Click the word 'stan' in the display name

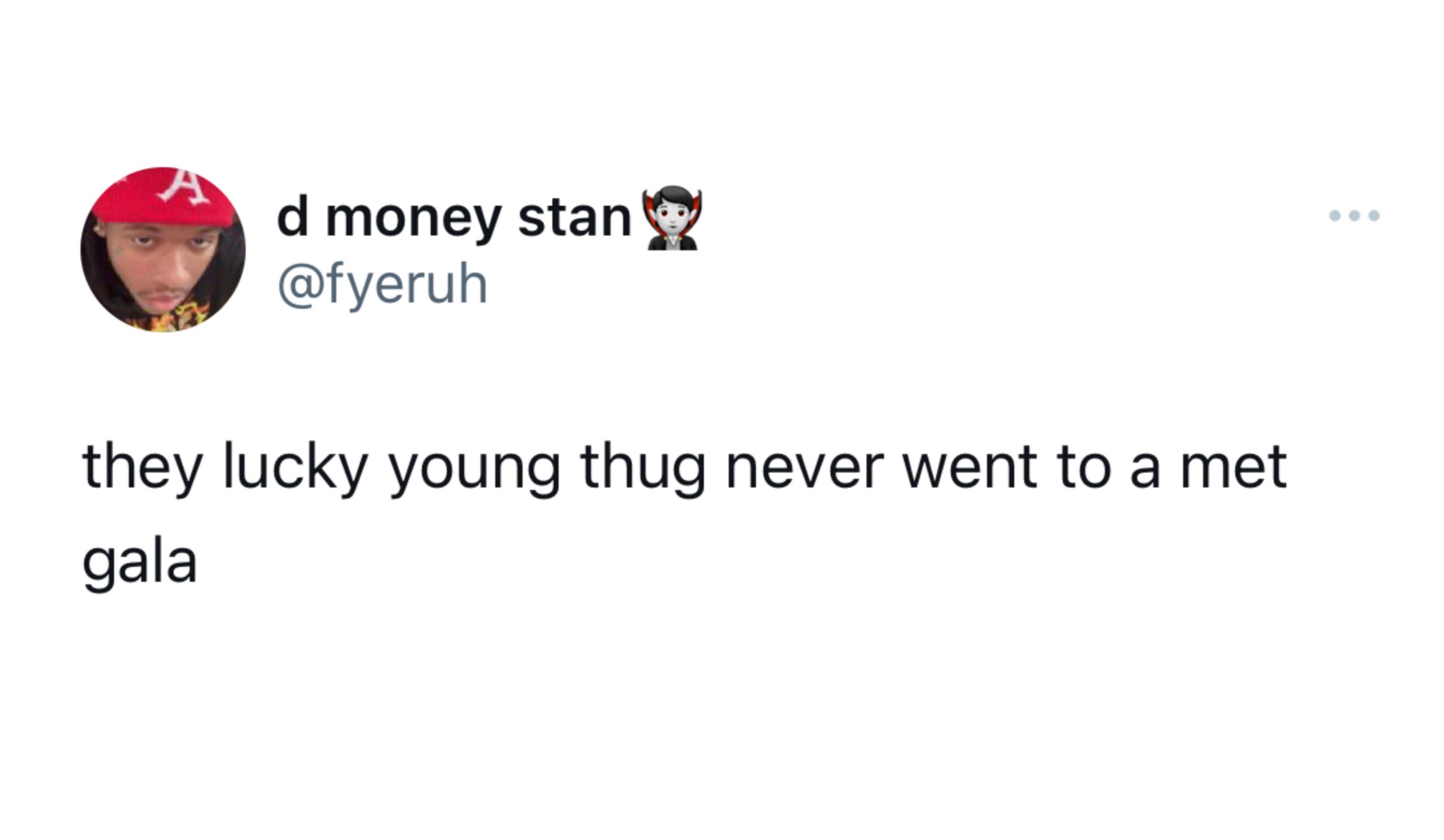point(575,219)
